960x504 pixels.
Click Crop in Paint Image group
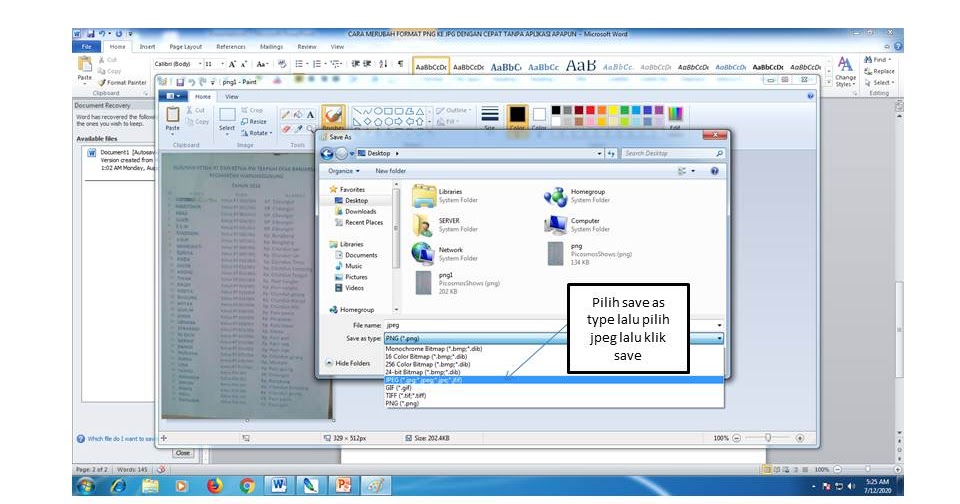click(x=252, y=110)
